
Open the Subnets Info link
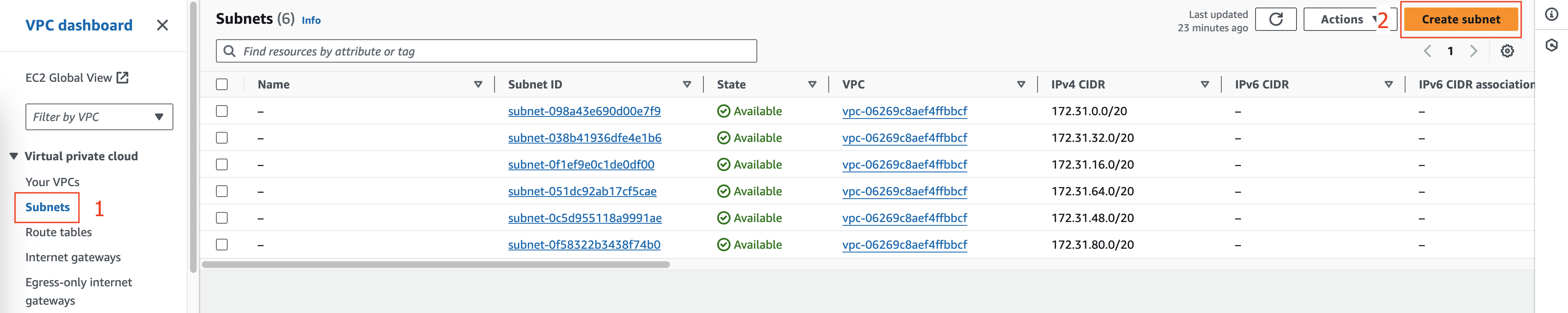(311, 20)
